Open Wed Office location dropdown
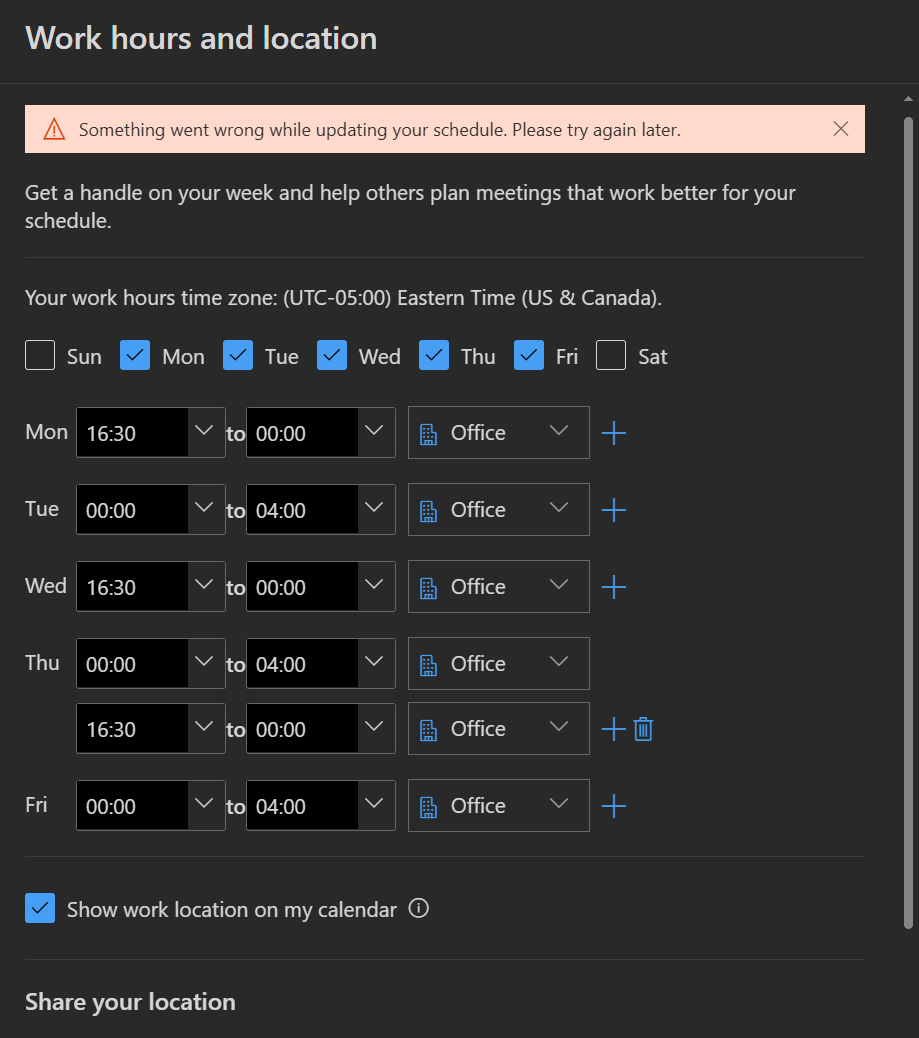Image resolution: width=919 pixels, height=1038 pixels. pyautogui.click(x=499, y=587)
